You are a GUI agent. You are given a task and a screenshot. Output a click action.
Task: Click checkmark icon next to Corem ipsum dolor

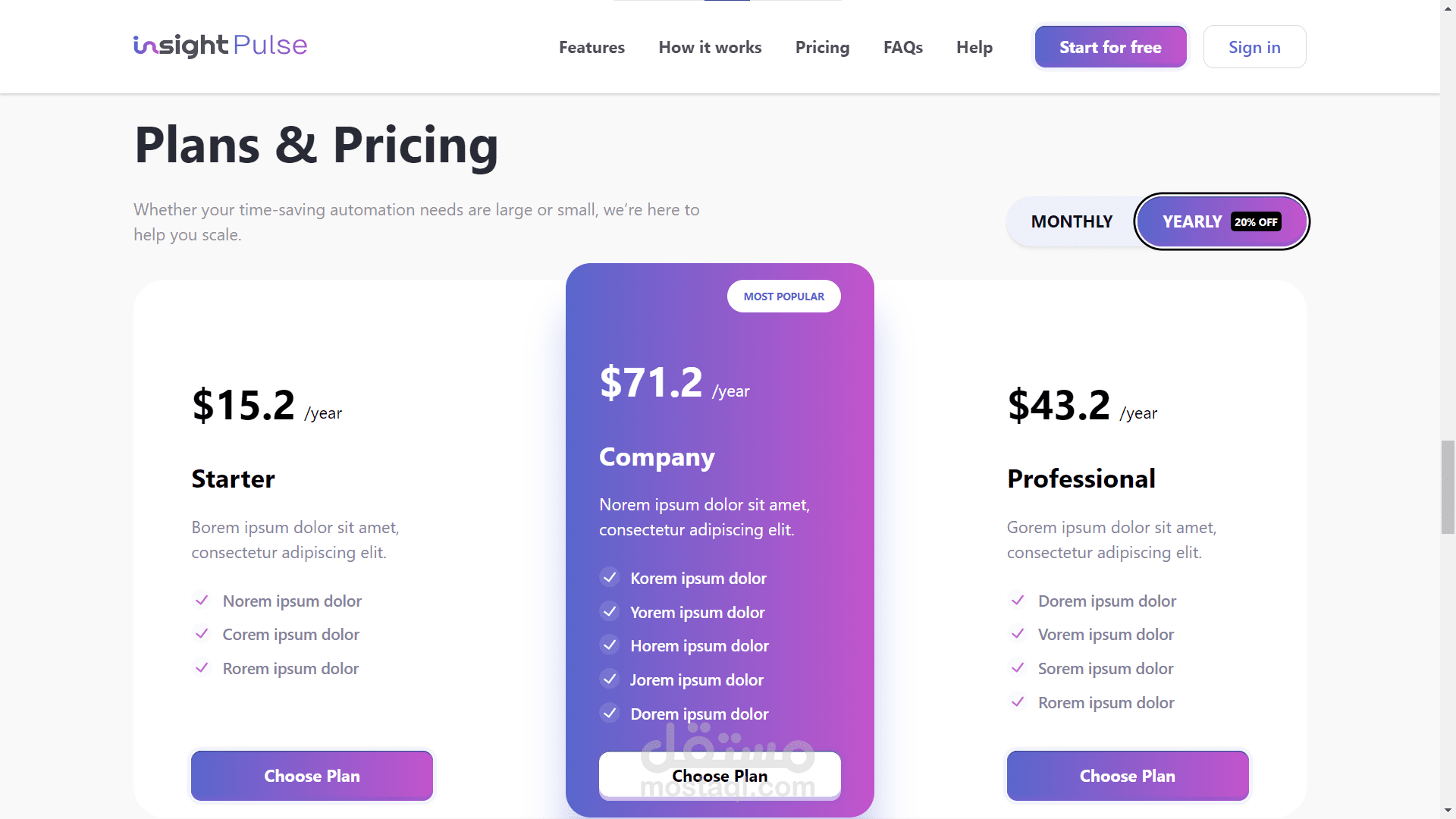(202, 634)
